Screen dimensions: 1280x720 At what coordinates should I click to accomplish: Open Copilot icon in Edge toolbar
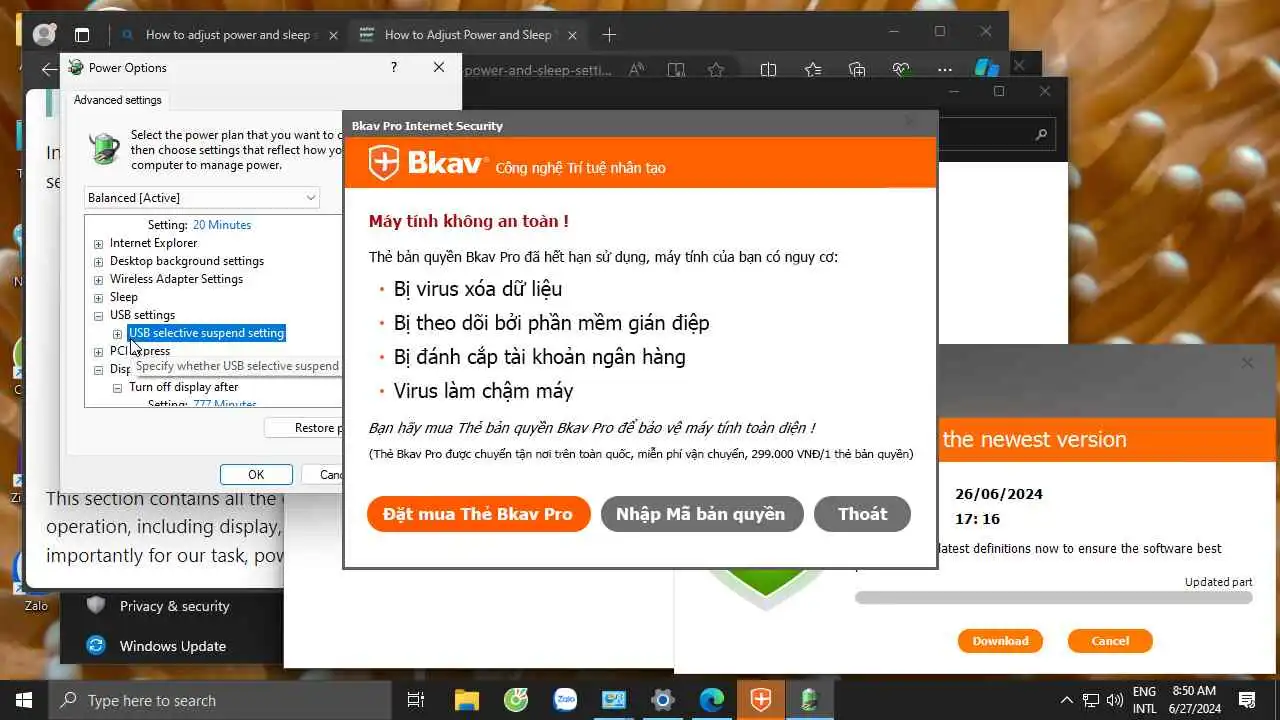point(987,69)
